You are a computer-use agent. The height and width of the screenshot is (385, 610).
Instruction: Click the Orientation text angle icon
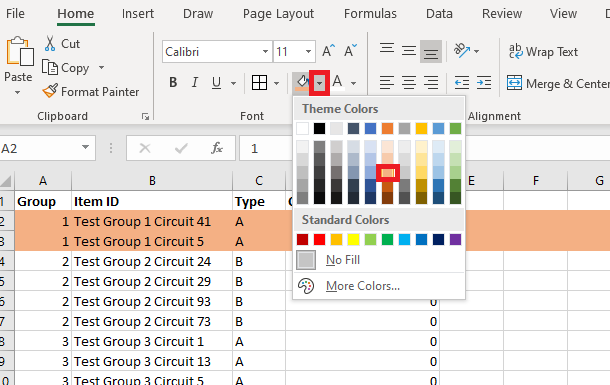pyautogui.click(x=462, y=51)
